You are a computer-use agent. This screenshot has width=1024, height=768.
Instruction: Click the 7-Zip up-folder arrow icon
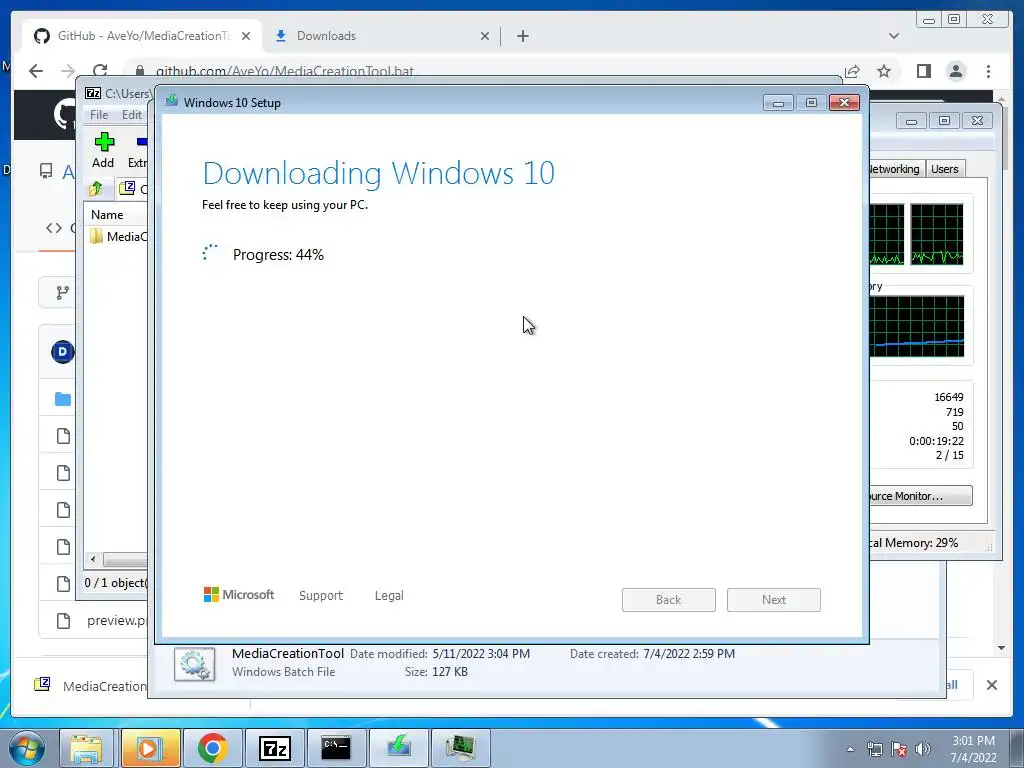[x=96, y=189]
